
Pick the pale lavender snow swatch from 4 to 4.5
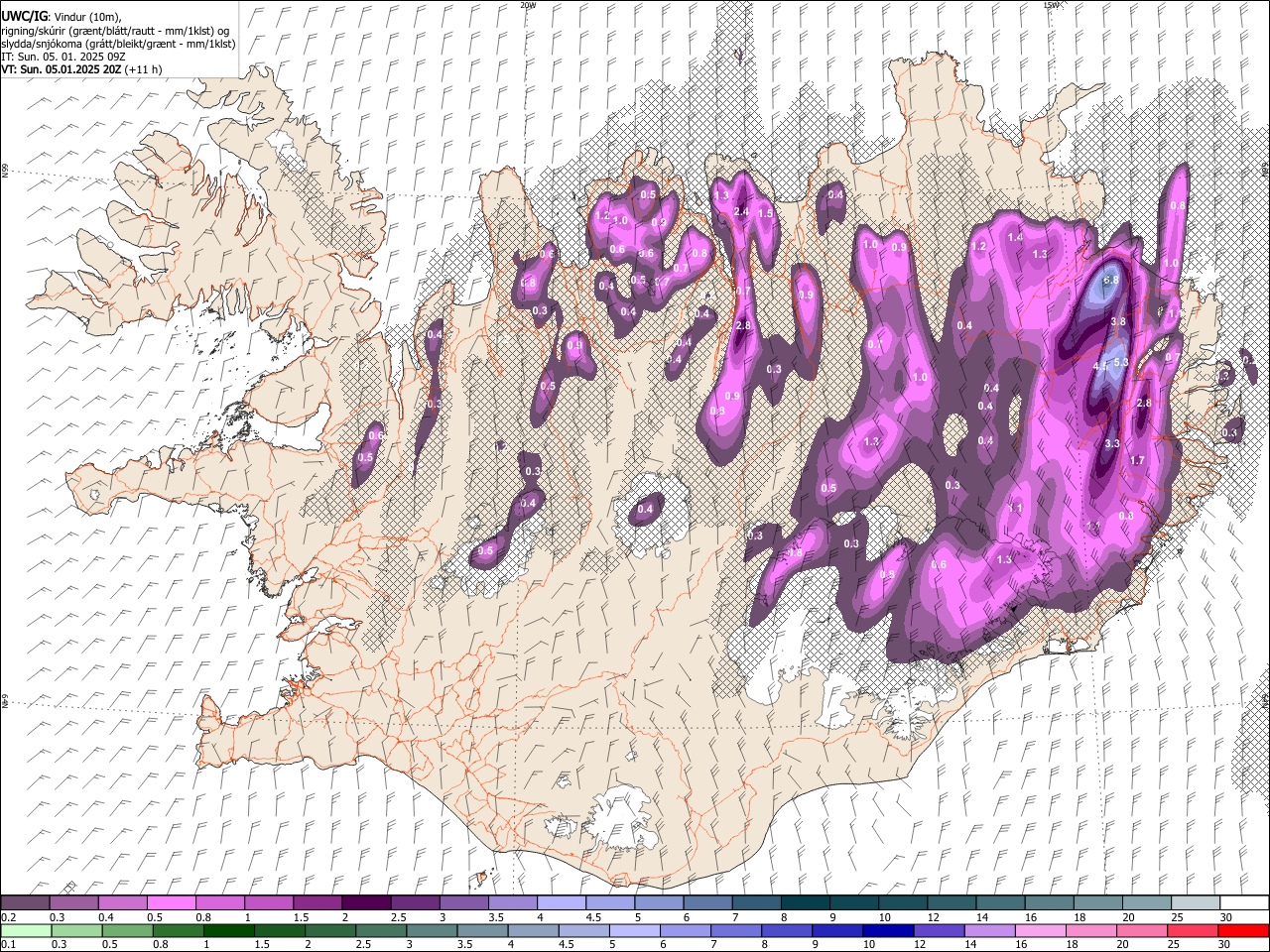[561, 903]
